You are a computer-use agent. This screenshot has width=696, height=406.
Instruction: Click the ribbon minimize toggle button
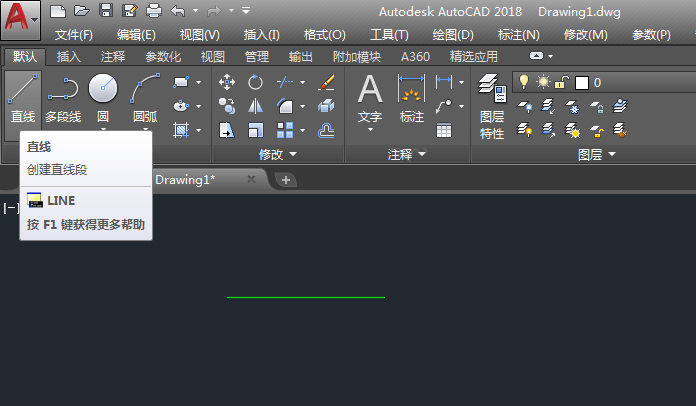point(536,56)
